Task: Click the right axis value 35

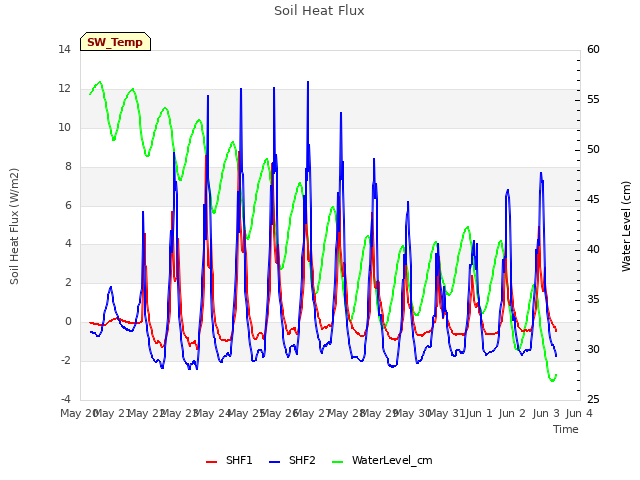Action: [x=593, y=300]
